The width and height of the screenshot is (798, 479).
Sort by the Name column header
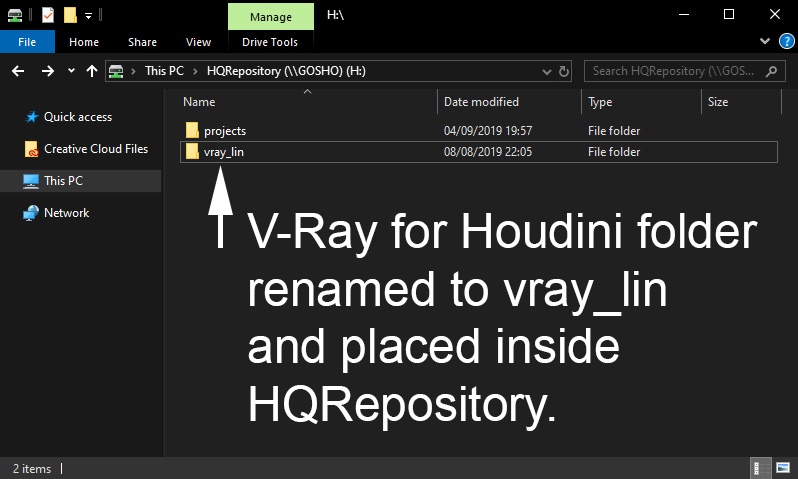pos(199,102)
